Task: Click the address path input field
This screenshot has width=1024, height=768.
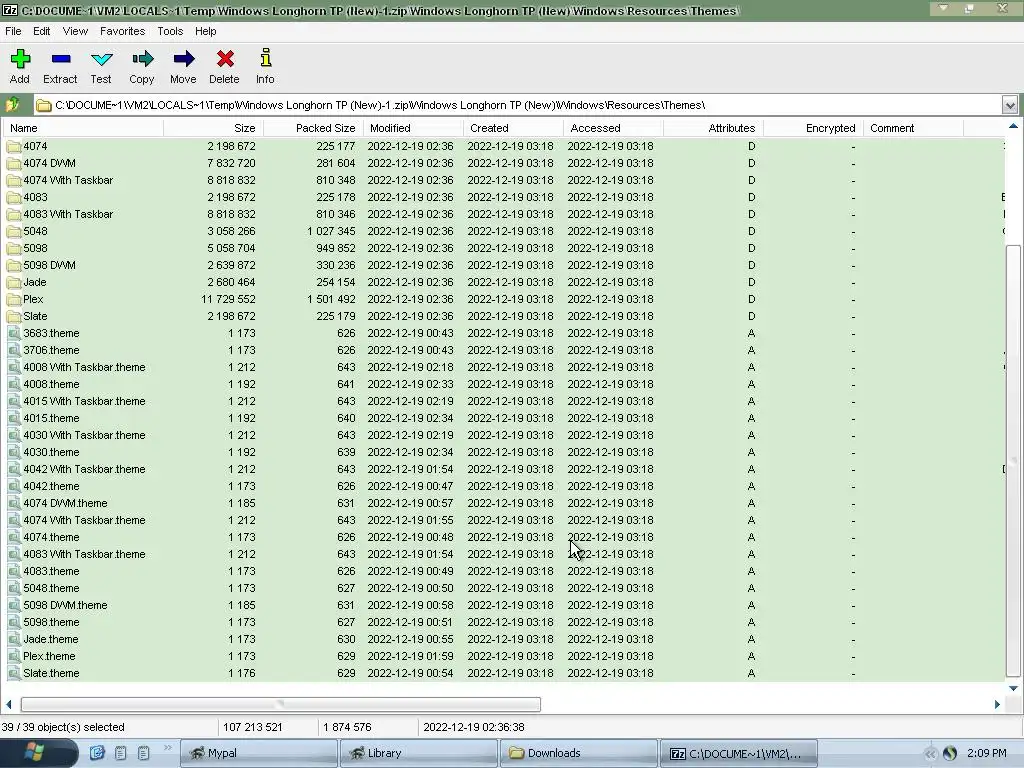Action: tap(517, 104)
